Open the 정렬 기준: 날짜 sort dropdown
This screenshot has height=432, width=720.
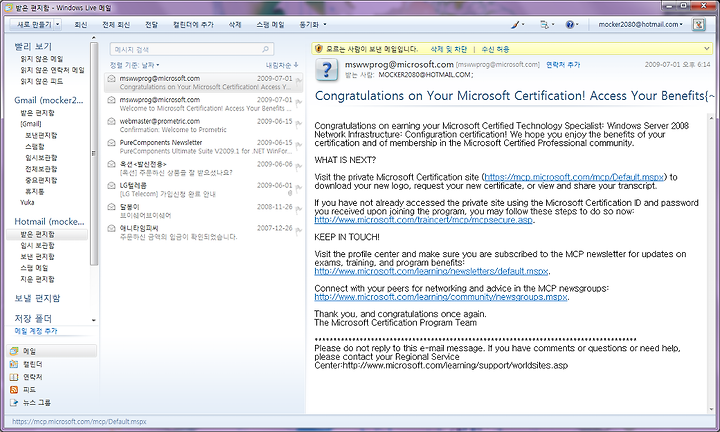pyautogui.click(x=135, y=65)
